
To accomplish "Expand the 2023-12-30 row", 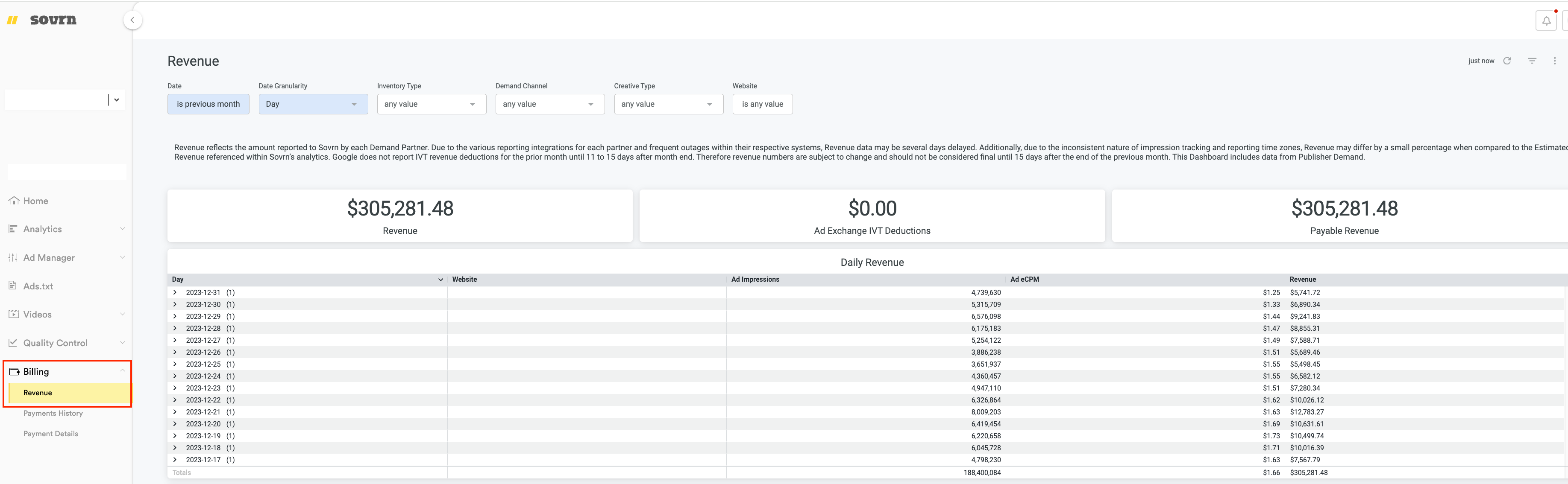I will point(175,305).
